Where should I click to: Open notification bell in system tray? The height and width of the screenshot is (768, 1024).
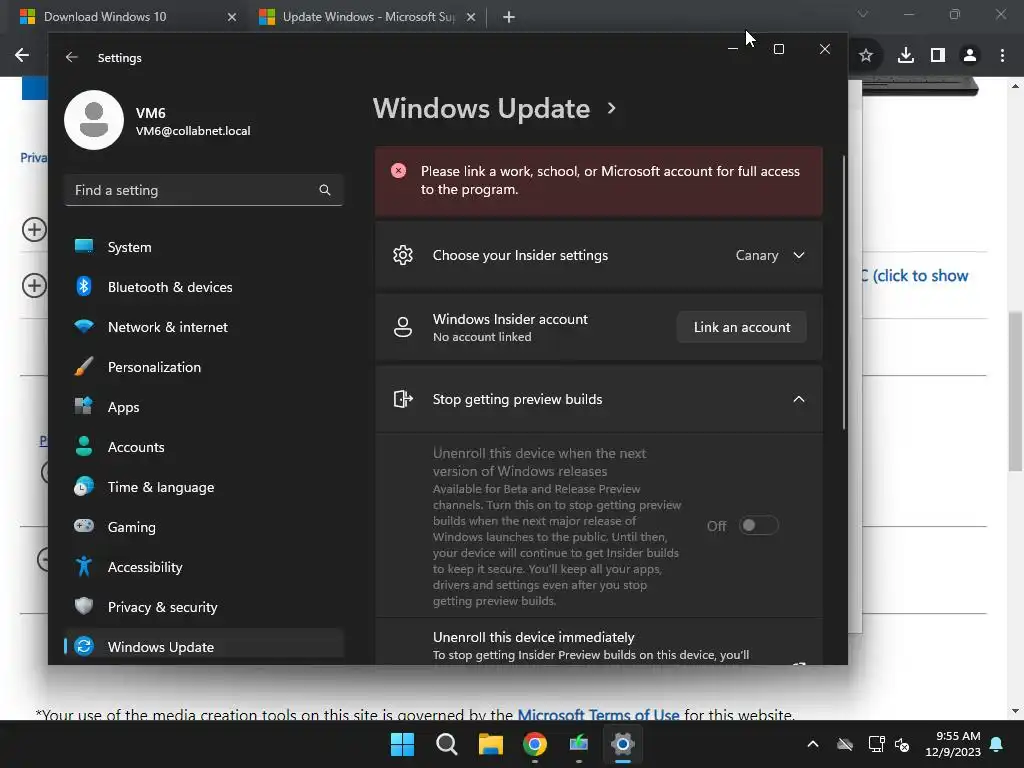pos(997,744)
